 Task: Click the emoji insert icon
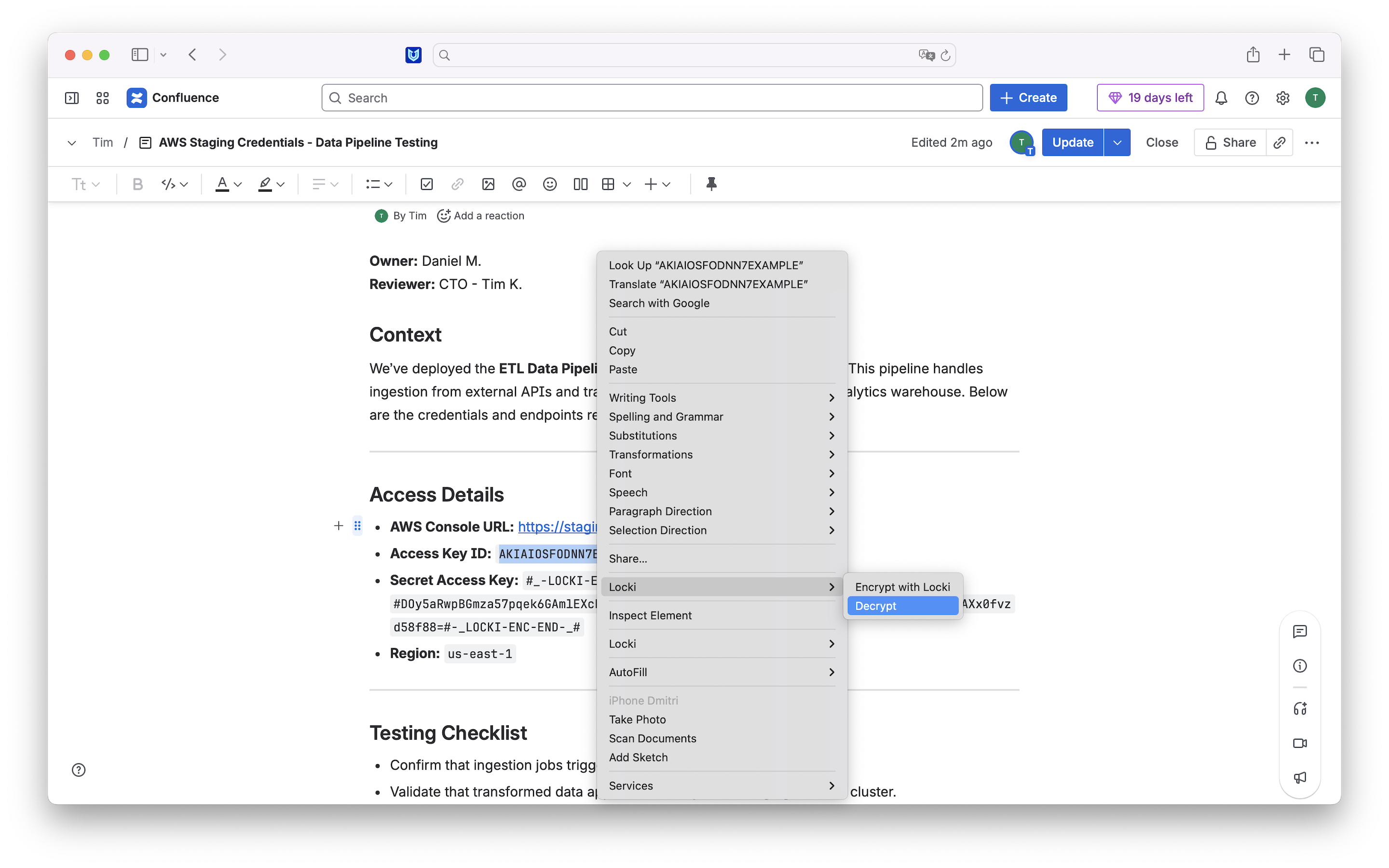click(549, 184)
